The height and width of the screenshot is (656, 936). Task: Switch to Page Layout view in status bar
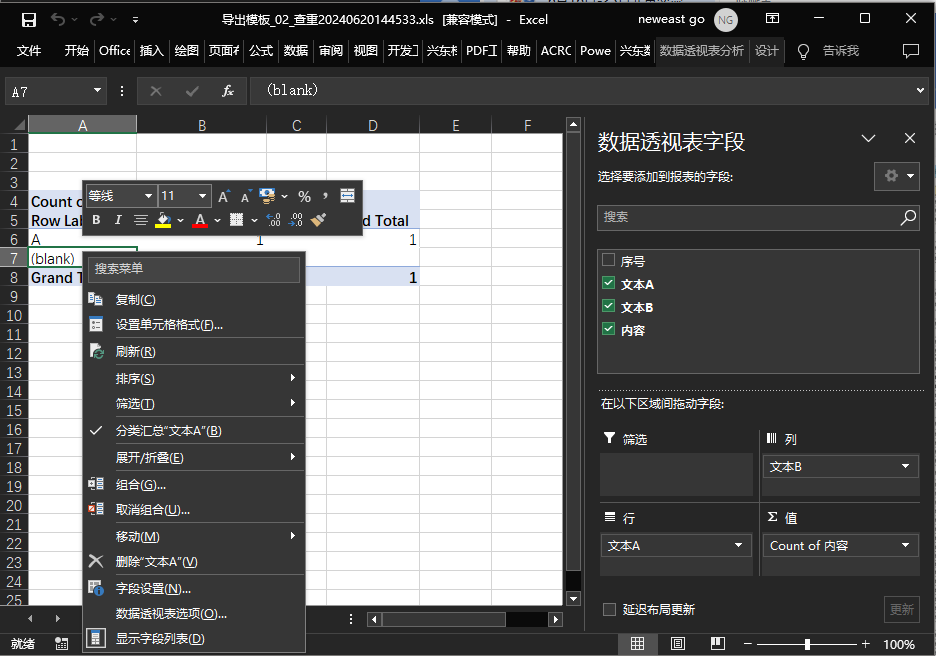(677, 644)
